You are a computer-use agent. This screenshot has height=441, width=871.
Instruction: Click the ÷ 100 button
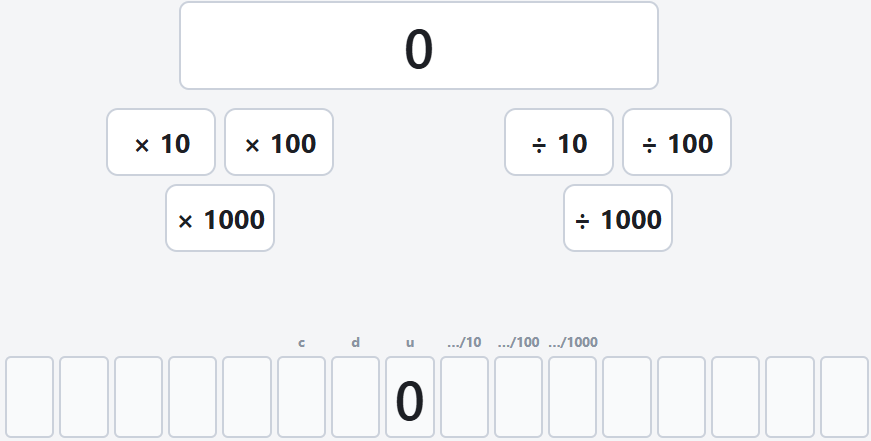click(677, 142)
